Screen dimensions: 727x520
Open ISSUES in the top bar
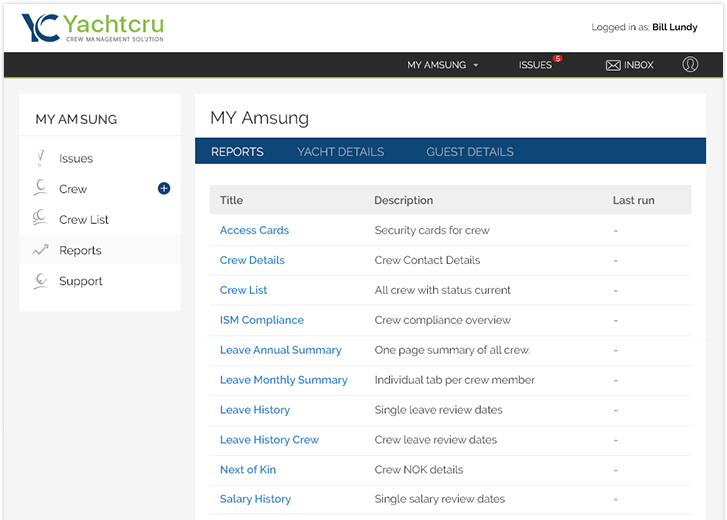pos(535,65)
